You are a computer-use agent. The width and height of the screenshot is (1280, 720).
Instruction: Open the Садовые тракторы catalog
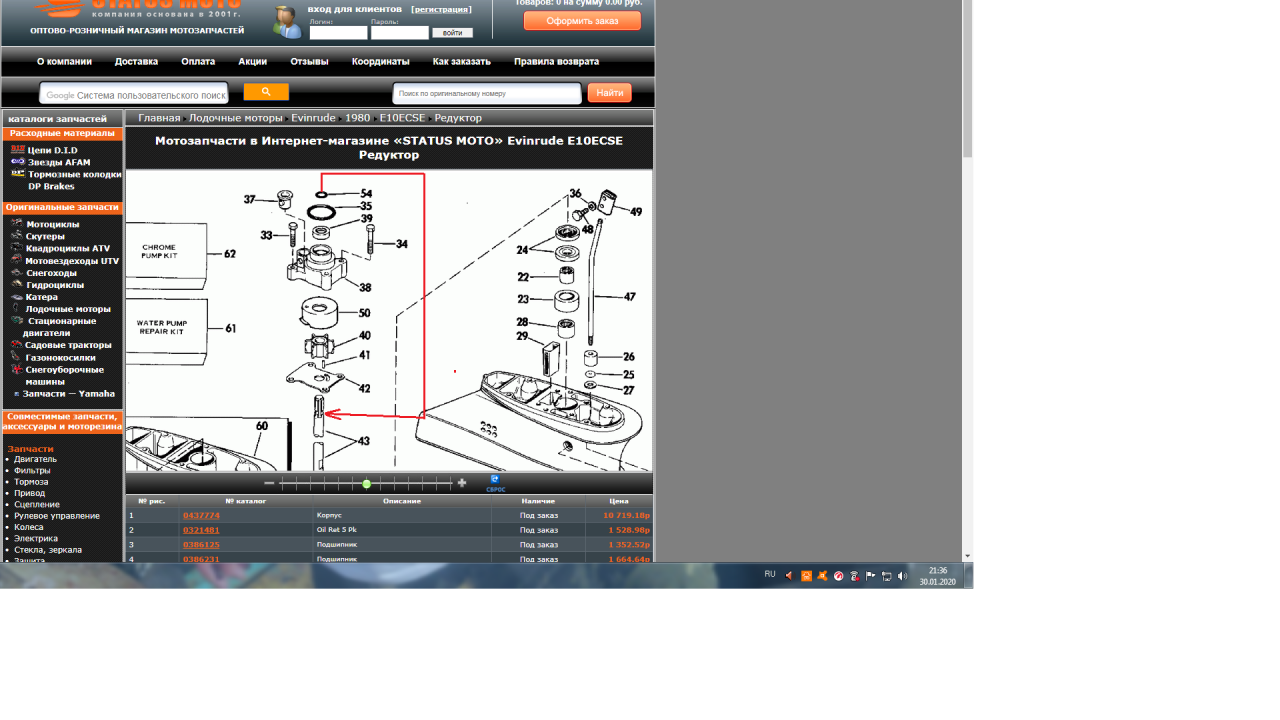click(69, 345)
